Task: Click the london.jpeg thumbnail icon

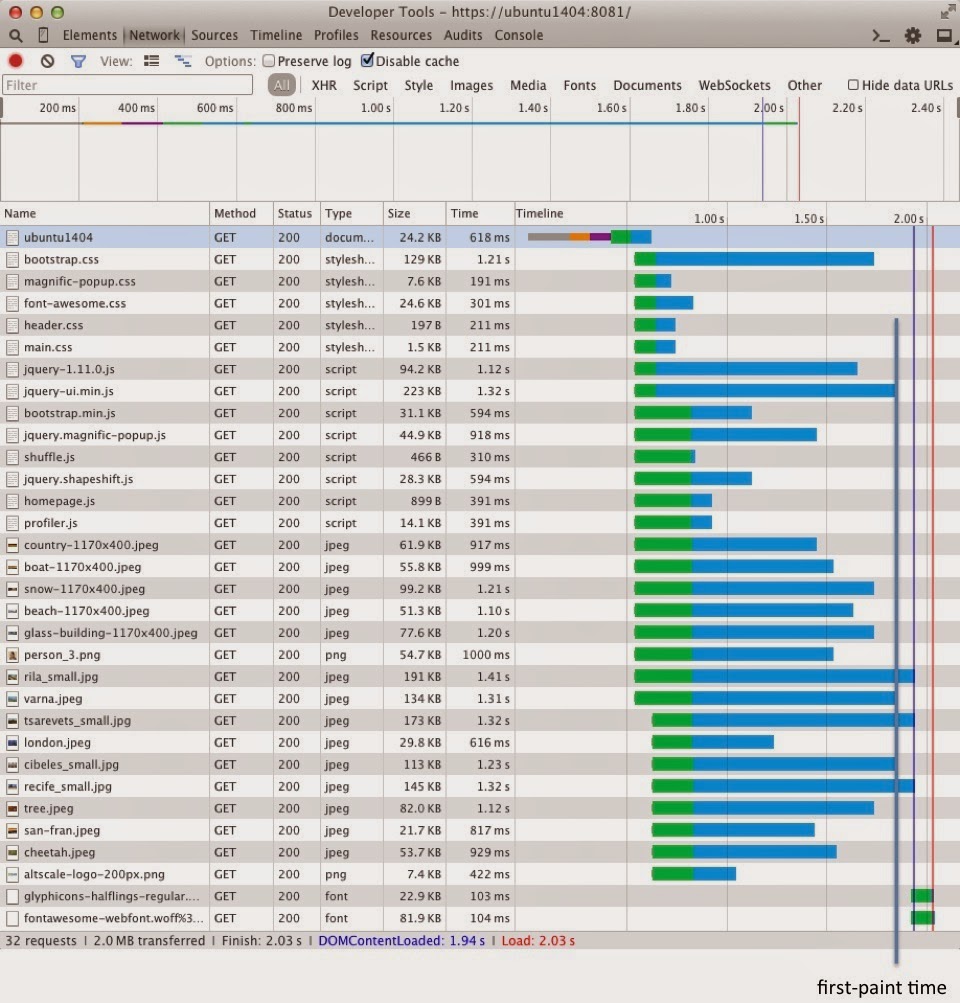Action: (x=12, y=743)
